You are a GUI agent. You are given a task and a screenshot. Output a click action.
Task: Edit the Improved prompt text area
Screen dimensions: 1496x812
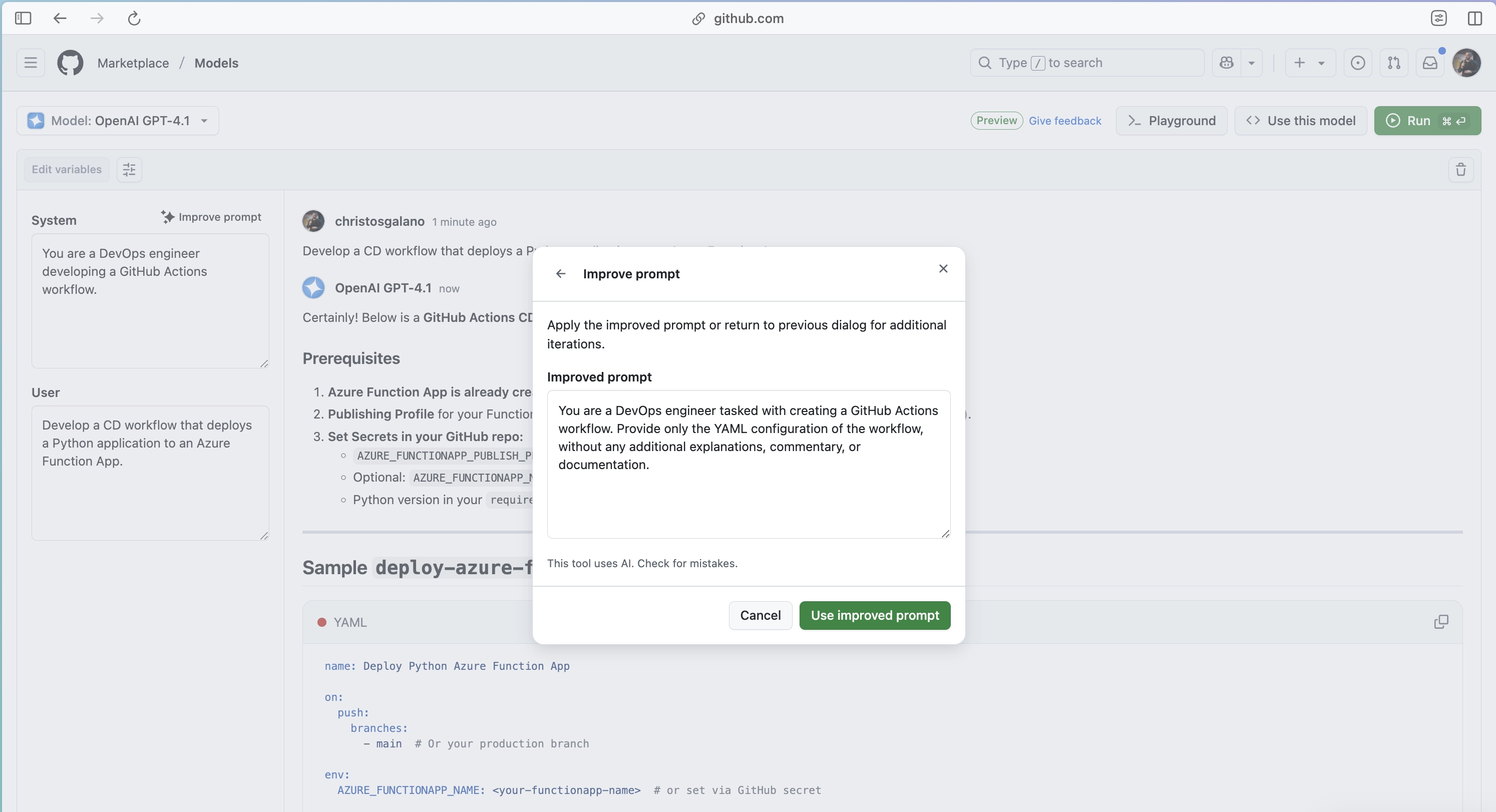(749, 464)
